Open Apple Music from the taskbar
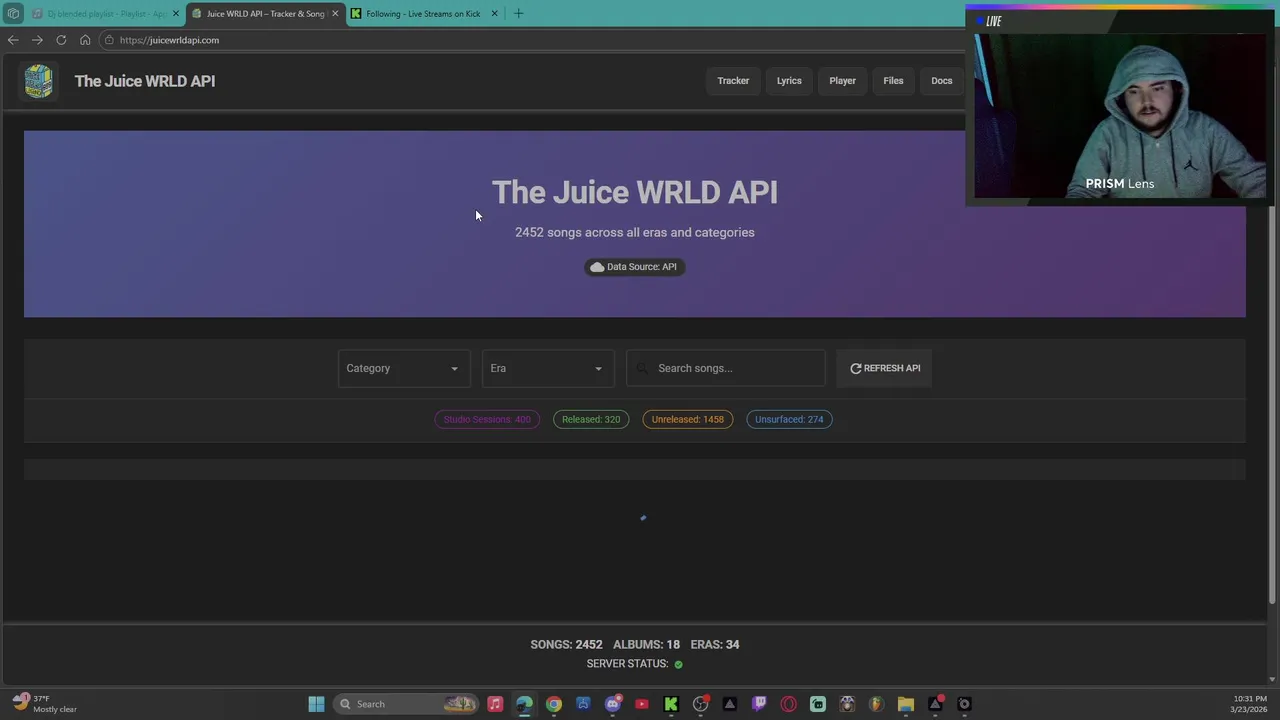Image resolution: width=1280 pixels, height=720 pixels. [x=495, y=704]
